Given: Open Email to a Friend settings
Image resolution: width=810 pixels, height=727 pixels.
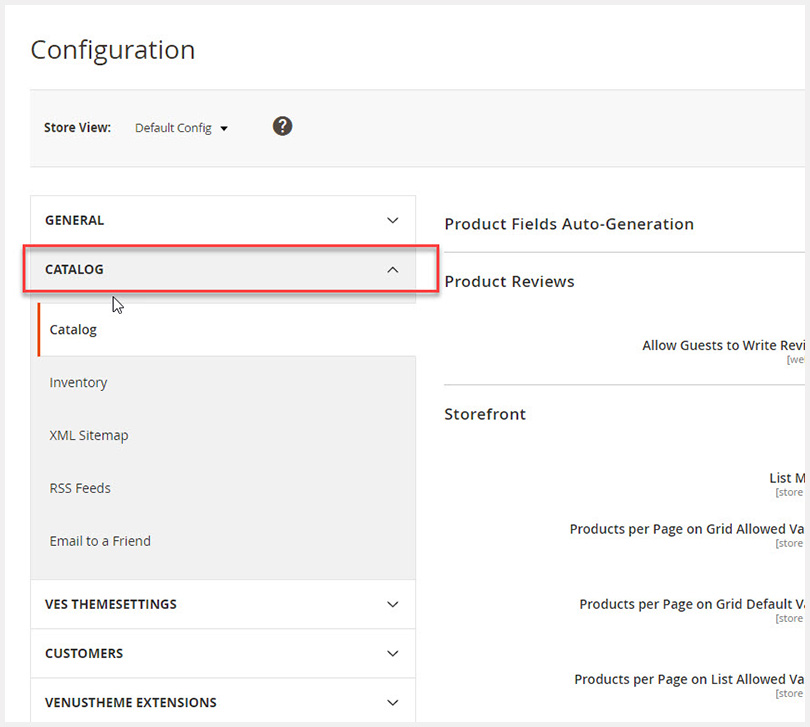Looking at the screenshot, I should pos(100,540).
